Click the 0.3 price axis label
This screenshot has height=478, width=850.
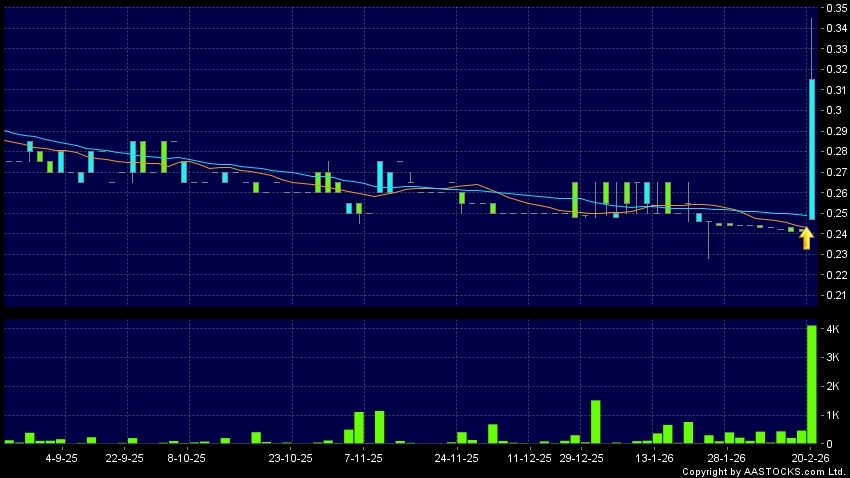831,110
